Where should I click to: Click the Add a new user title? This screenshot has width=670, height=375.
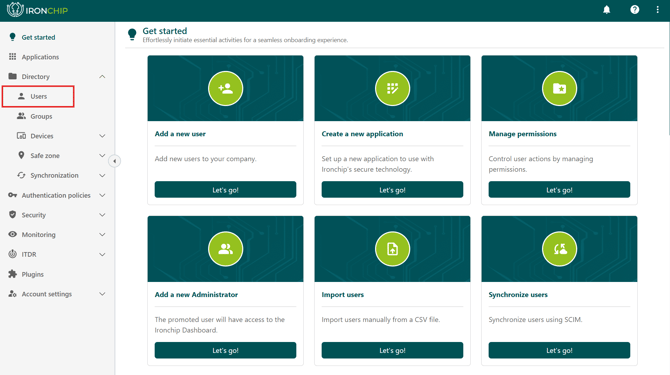point(180,134)
